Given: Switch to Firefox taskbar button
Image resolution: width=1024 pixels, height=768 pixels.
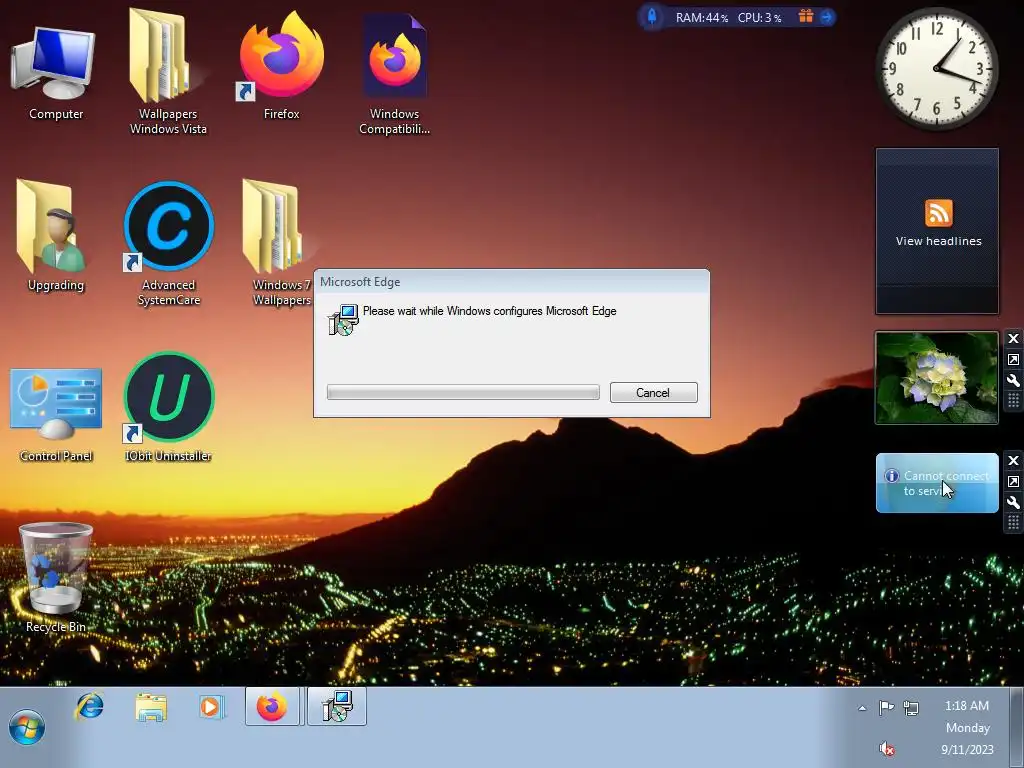Looking at the screenshot, I should tap(272, 707).
